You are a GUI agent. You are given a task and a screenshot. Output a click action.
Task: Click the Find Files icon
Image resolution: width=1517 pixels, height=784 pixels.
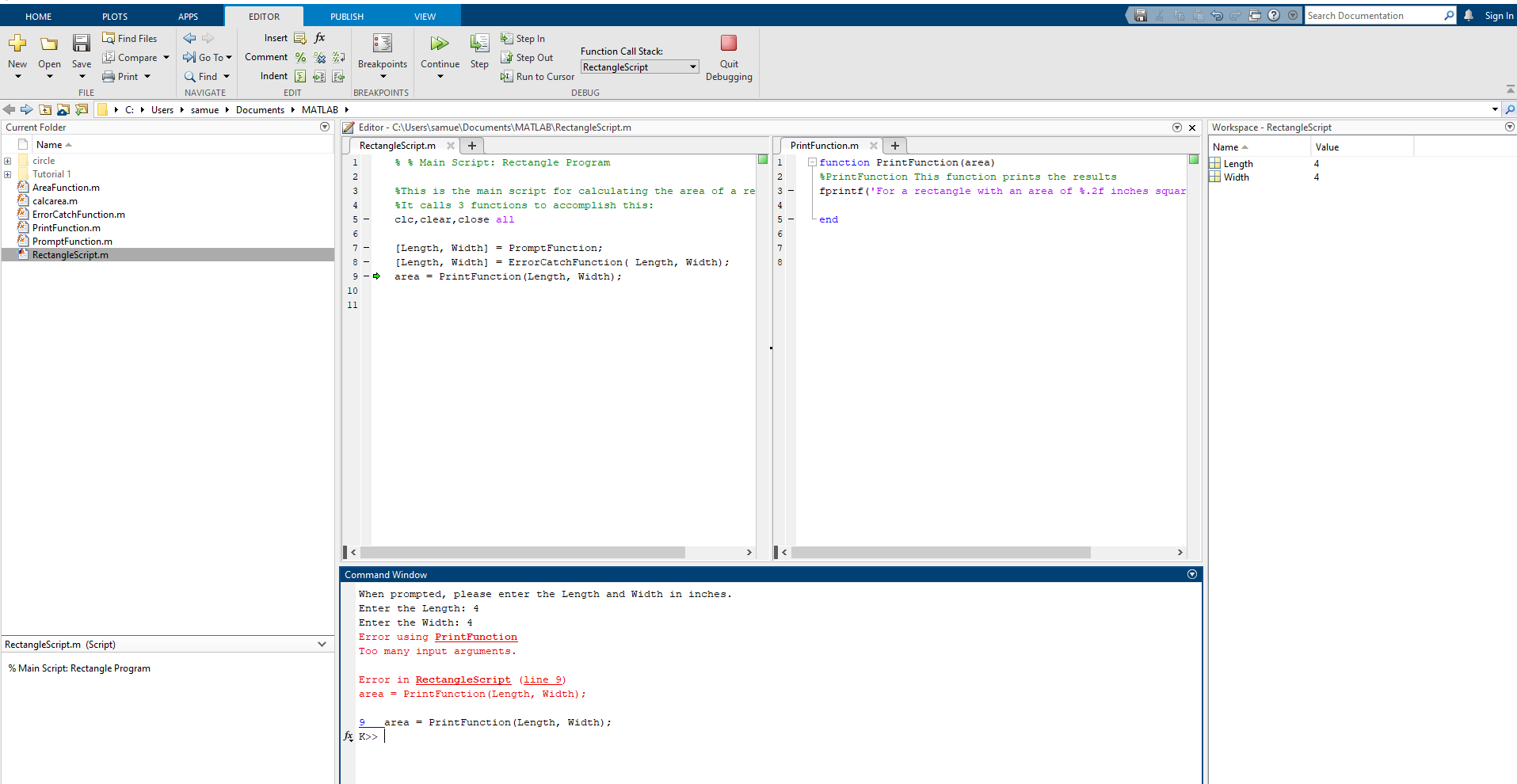click(x=109, y=38)
